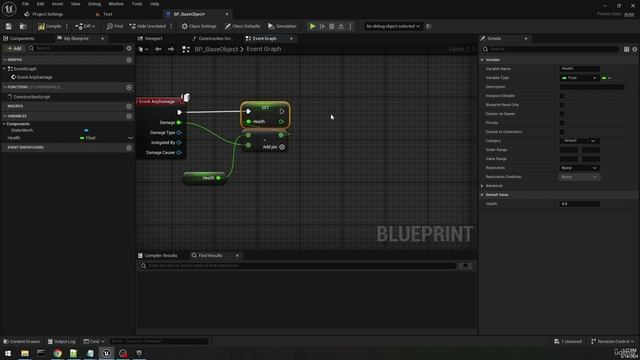Add new function with plus icon
The height and width of the screenshot is (360, 640).
pos(129,87)
